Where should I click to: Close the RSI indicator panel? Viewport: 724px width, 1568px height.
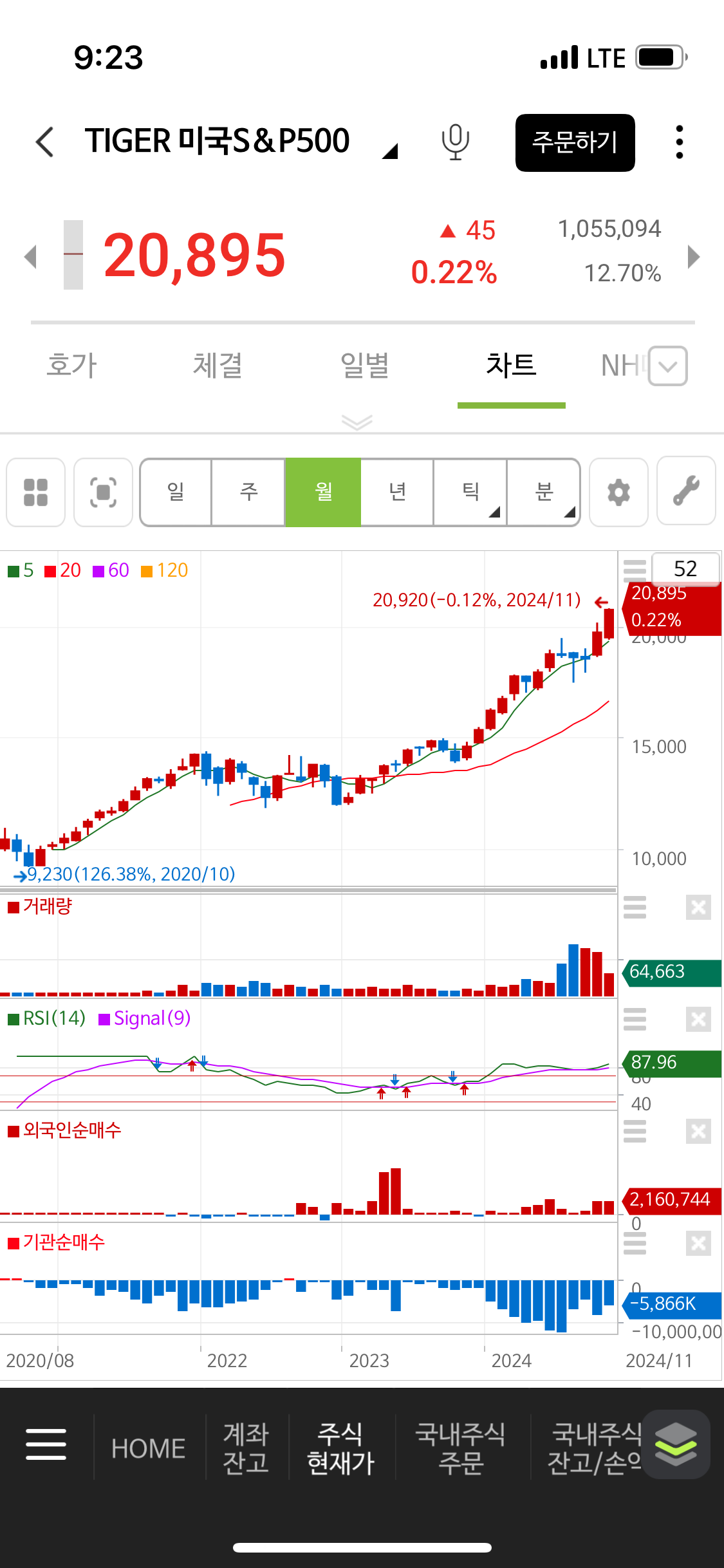tap(698, 1020)
